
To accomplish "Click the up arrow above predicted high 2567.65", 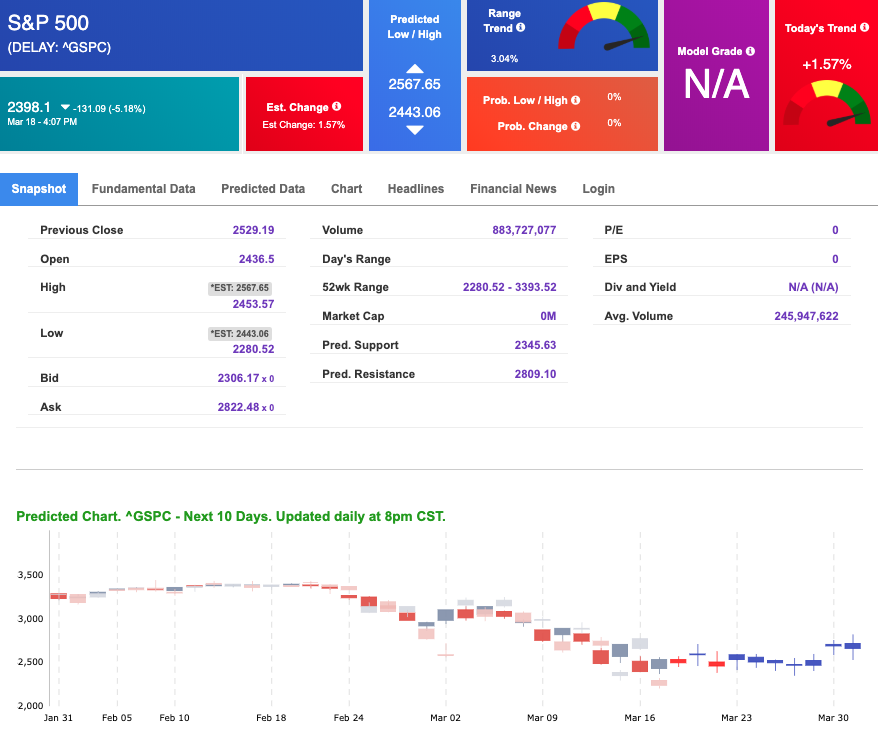I will pyautogui.click(x=414, y=69).
